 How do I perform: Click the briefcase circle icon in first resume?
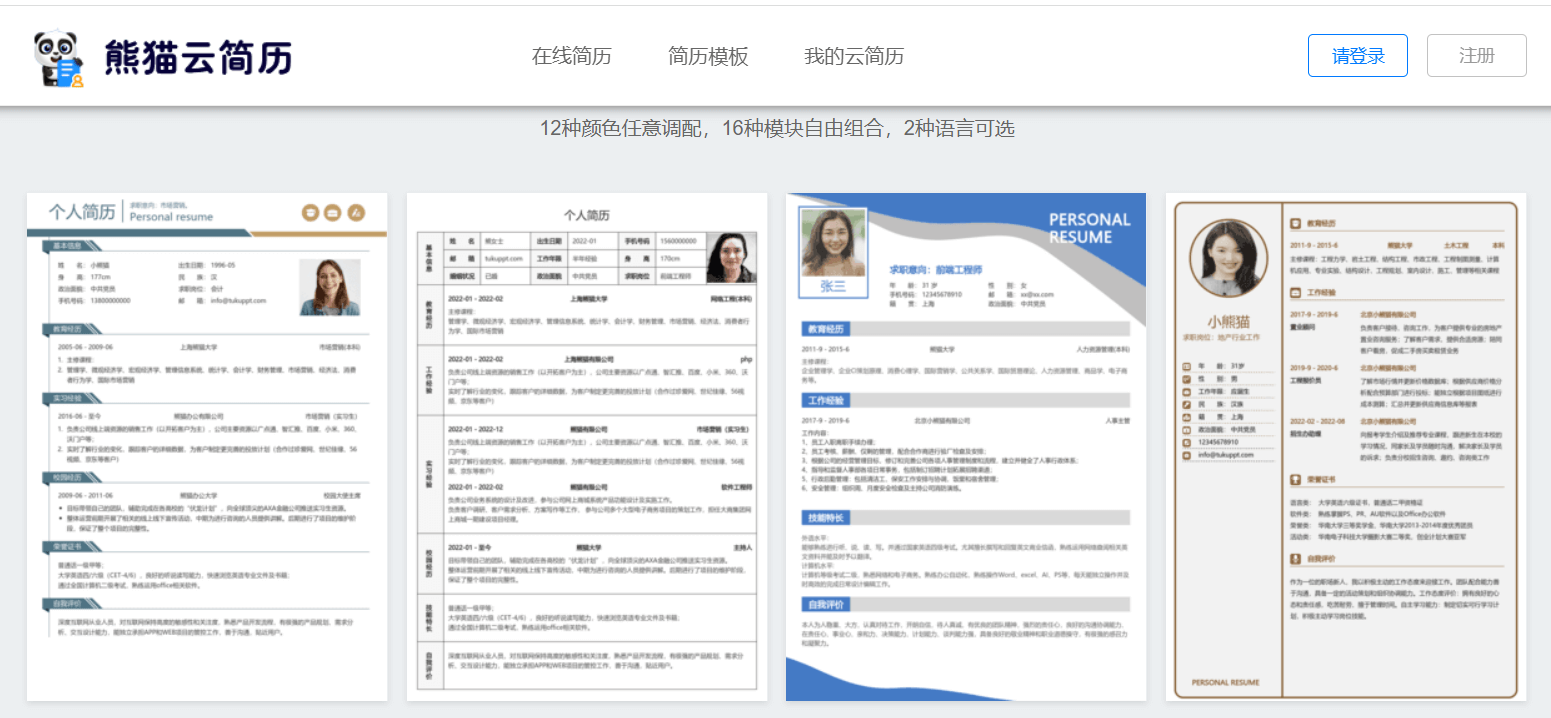click(332, 213)
